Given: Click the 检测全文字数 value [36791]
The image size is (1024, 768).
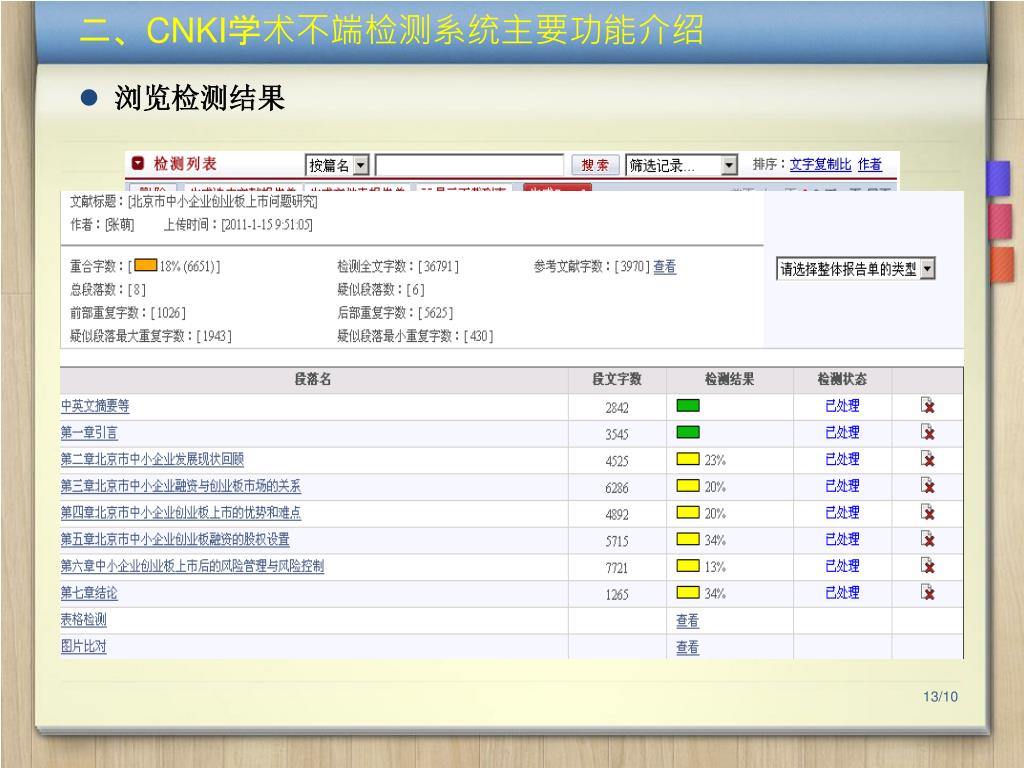Looking at the screenshot, I should [438, 266].
